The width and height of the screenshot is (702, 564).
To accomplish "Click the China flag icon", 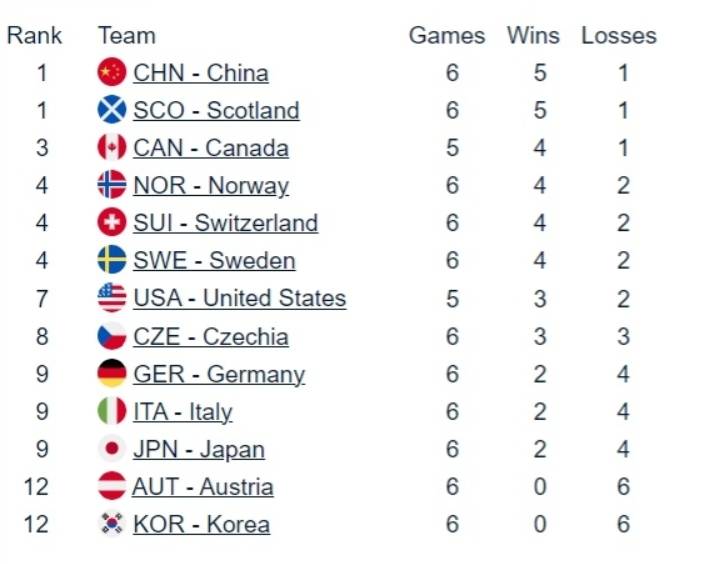I will pos(112,73).
